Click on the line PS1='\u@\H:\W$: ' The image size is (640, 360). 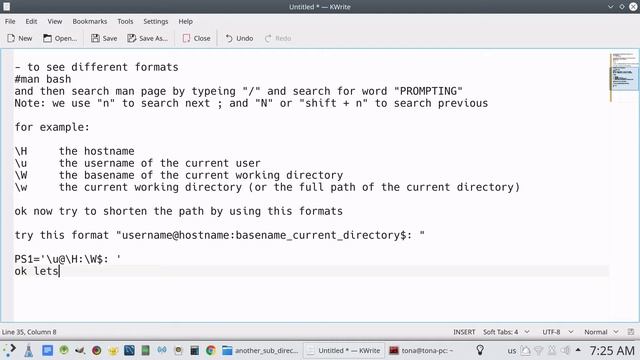(x=68, y=259)
